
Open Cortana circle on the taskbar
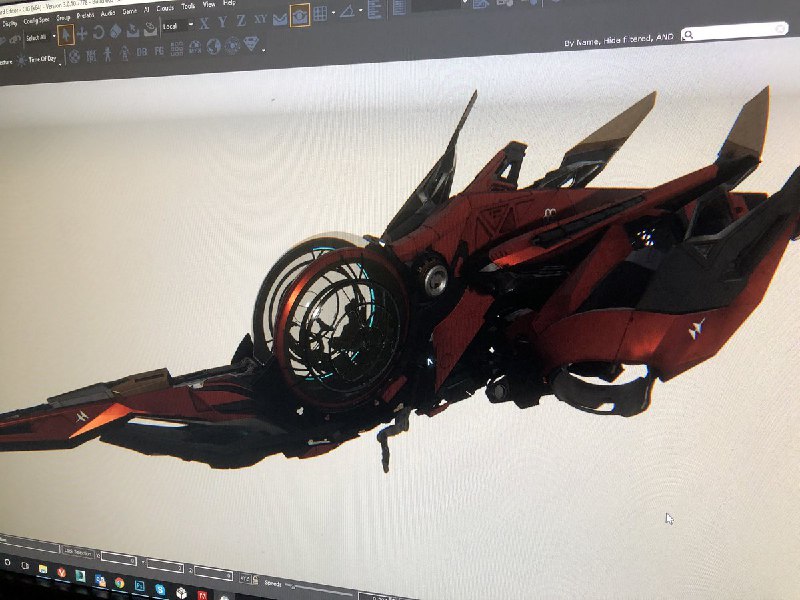coord(7,562)
